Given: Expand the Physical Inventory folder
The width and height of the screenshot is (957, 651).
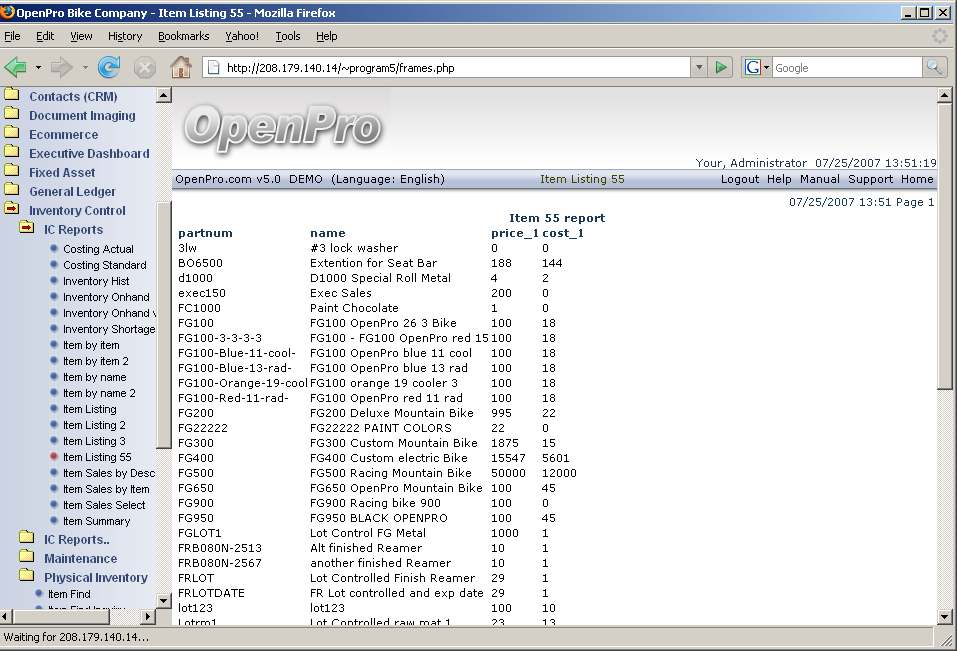Looking at the screenshot, I should [27, 577].
